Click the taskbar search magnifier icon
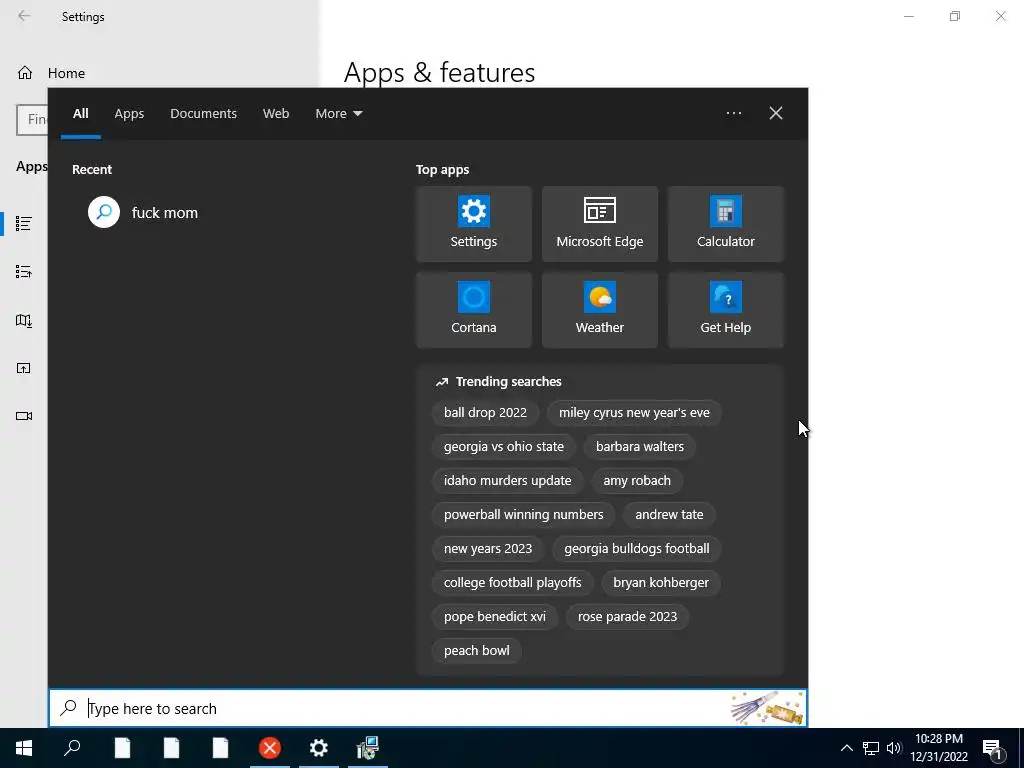Viewport: 1024px width, 768px height. pos(72,748)
